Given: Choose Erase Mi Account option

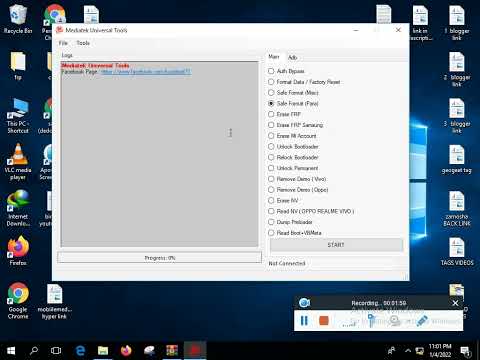Looking at the screenshot, I should 271,136.
